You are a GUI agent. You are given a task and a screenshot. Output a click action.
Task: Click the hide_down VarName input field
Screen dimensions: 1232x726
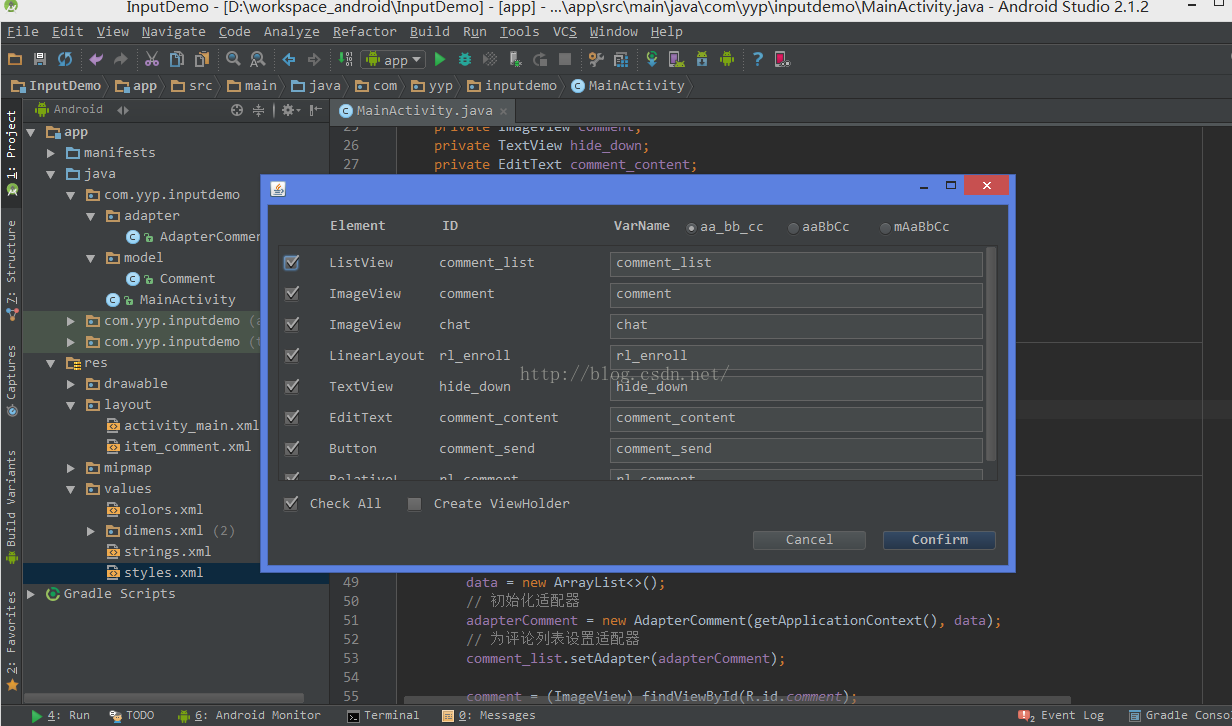point(795,387)
